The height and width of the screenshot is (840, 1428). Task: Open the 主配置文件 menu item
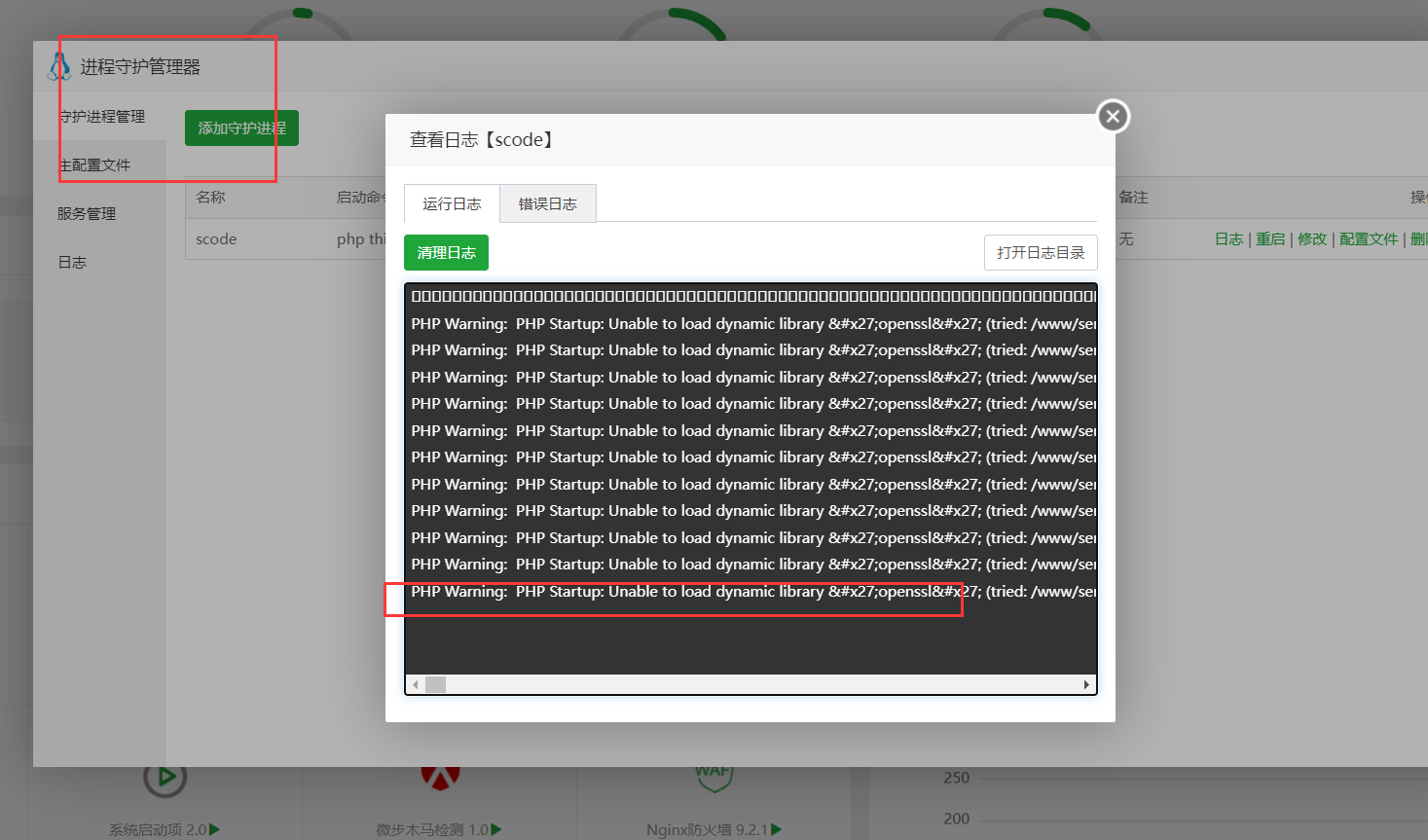[100, 164]
